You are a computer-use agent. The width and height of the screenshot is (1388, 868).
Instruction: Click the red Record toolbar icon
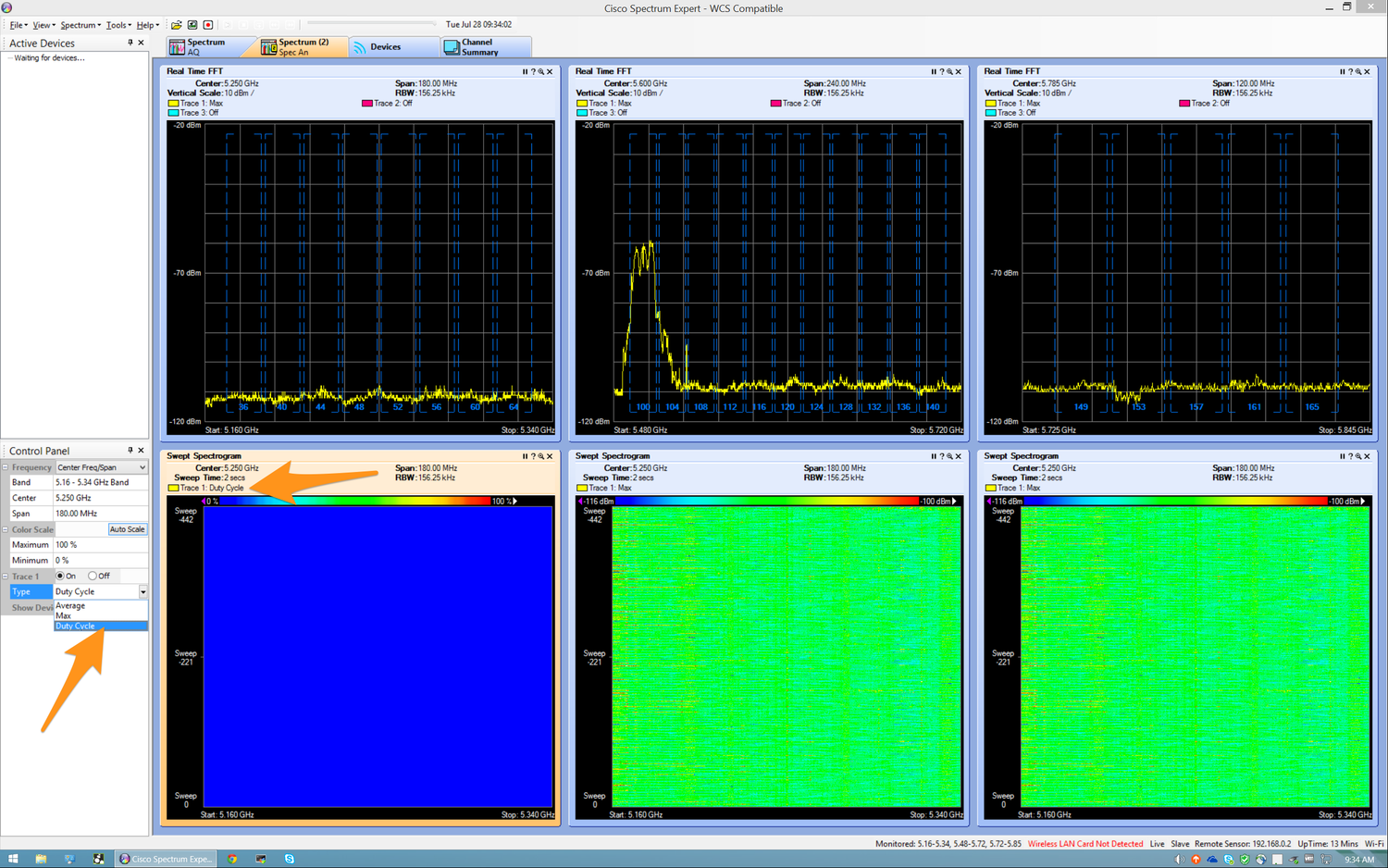(208, 25)
